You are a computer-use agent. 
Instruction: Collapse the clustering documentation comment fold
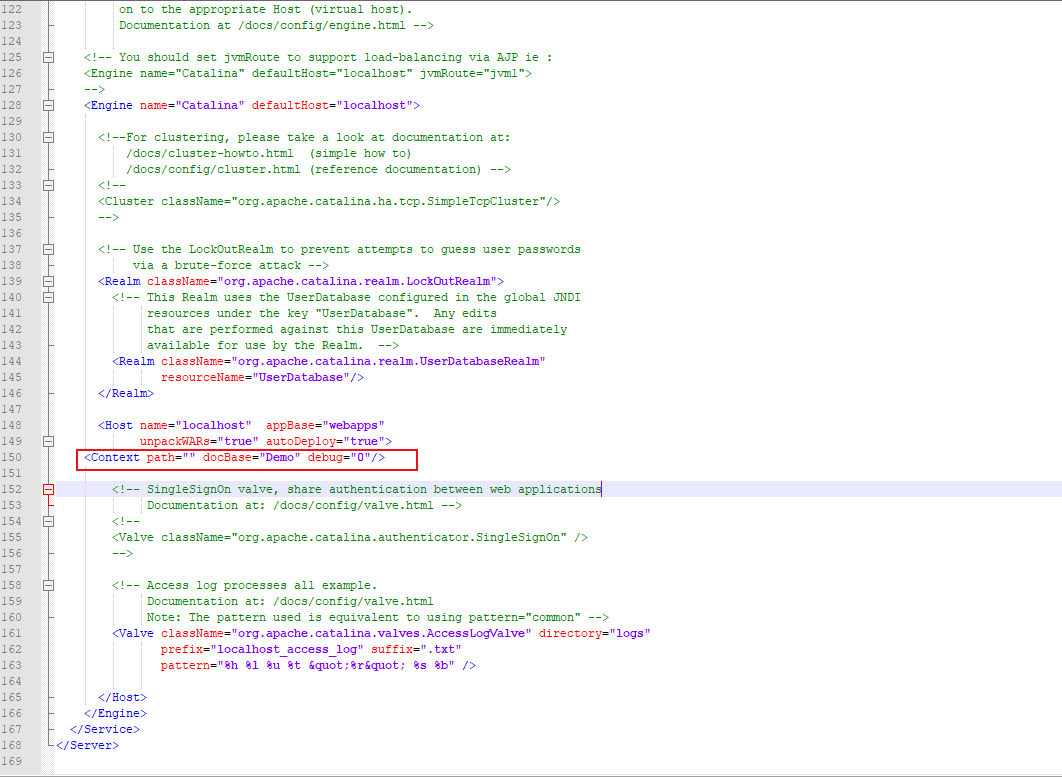[x=47, y=137]
